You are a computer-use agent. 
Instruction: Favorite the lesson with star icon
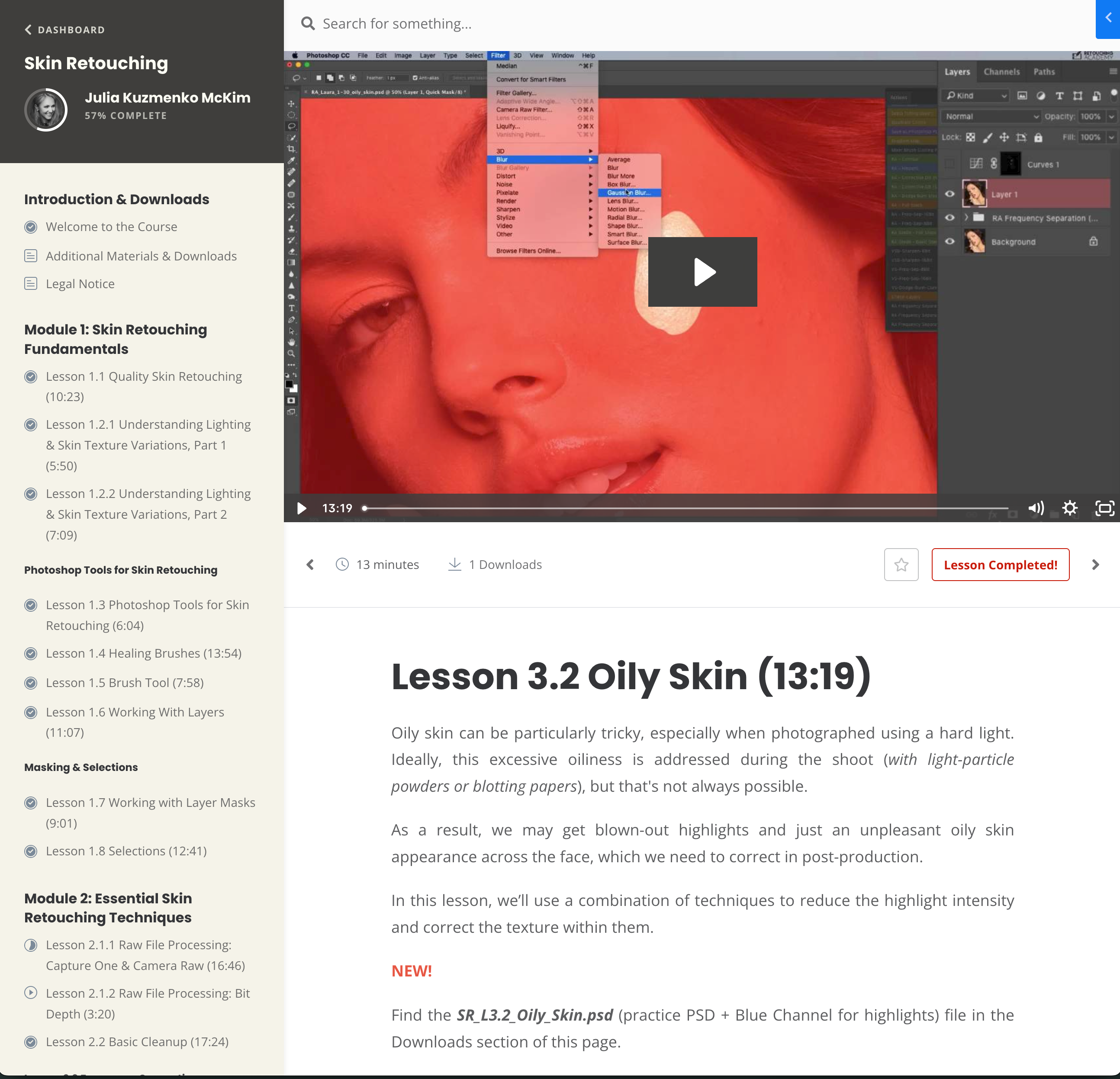point(901,564)
